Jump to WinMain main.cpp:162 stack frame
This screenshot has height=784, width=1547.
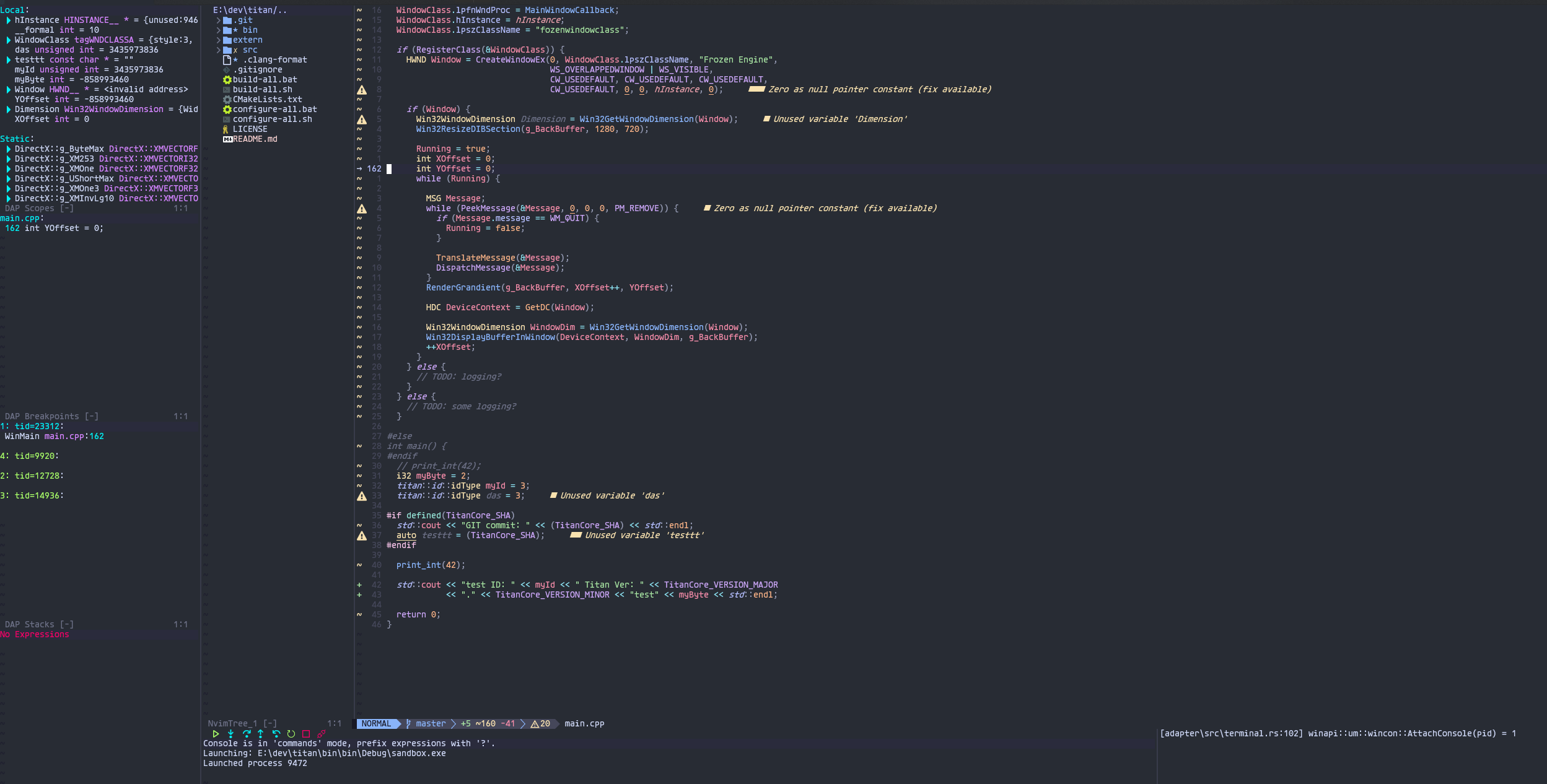55,437
